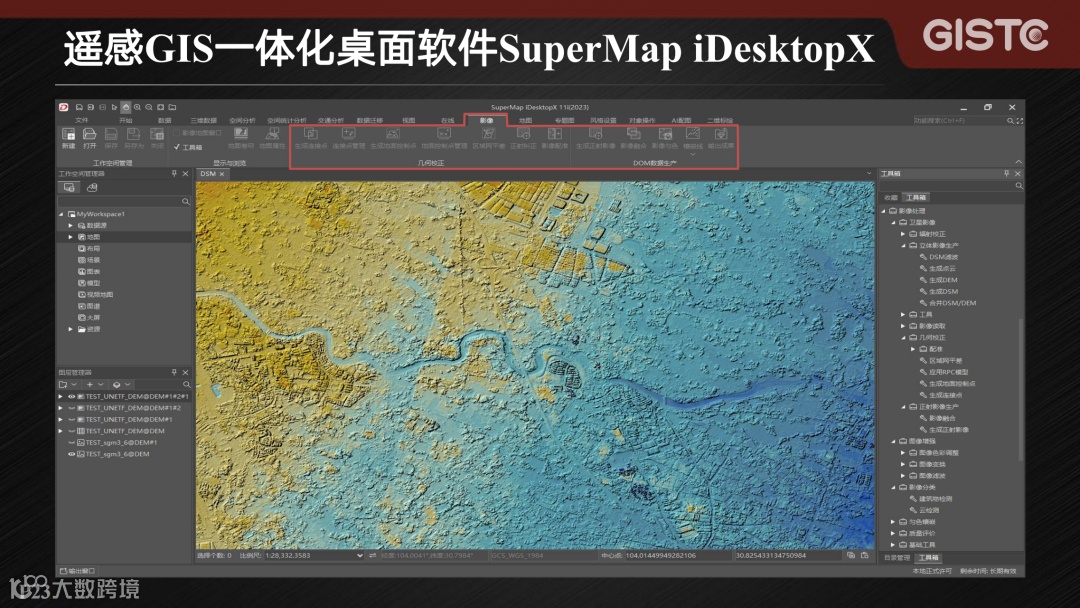Expand the 数据源 node in workspace tree

click(x=70, y=225)
